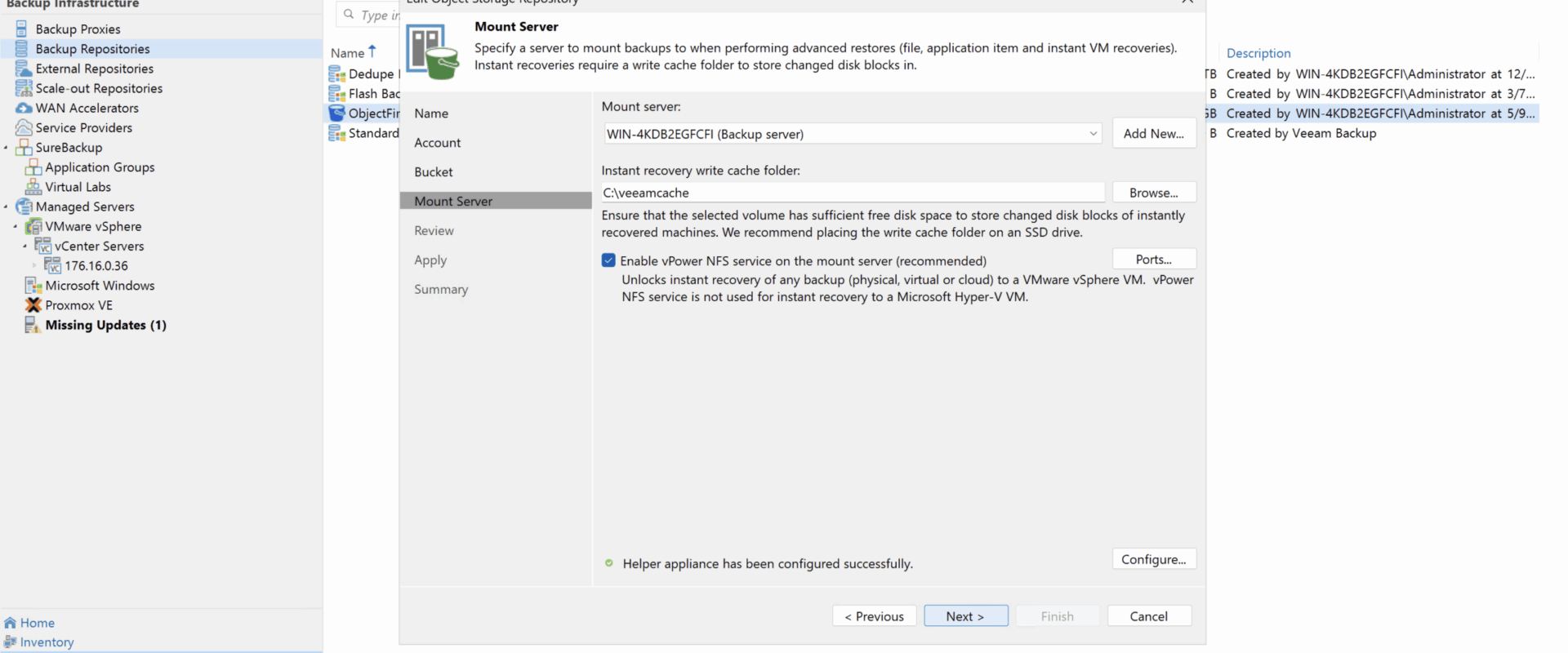The height and width of the screenshot is (653, 1568).
Task: Collapse the VMware vSphere tree node
Action: pos(16,226)
